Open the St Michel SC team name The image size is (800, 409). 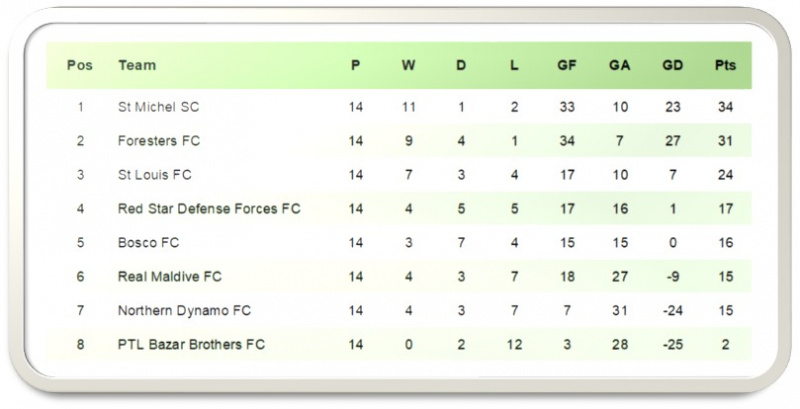(x=158, y=107)
